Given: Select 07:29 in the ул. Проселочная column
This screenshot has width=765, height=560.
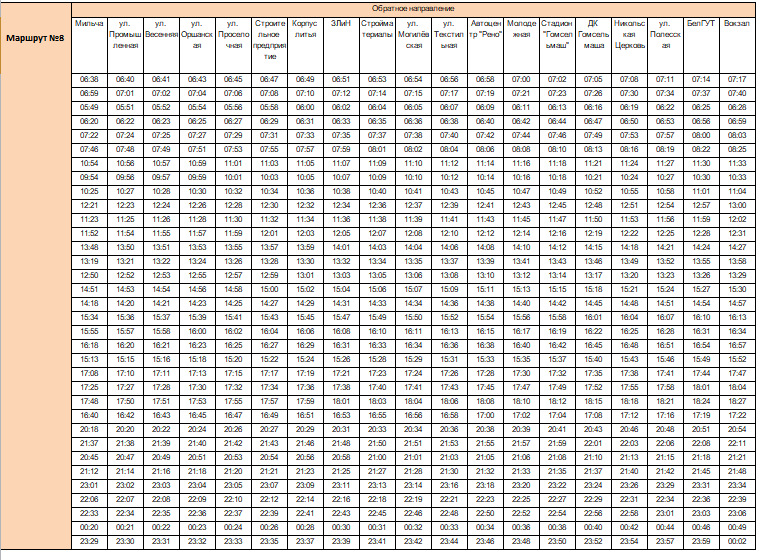Looking at the screenshot, I should [233, 136].
